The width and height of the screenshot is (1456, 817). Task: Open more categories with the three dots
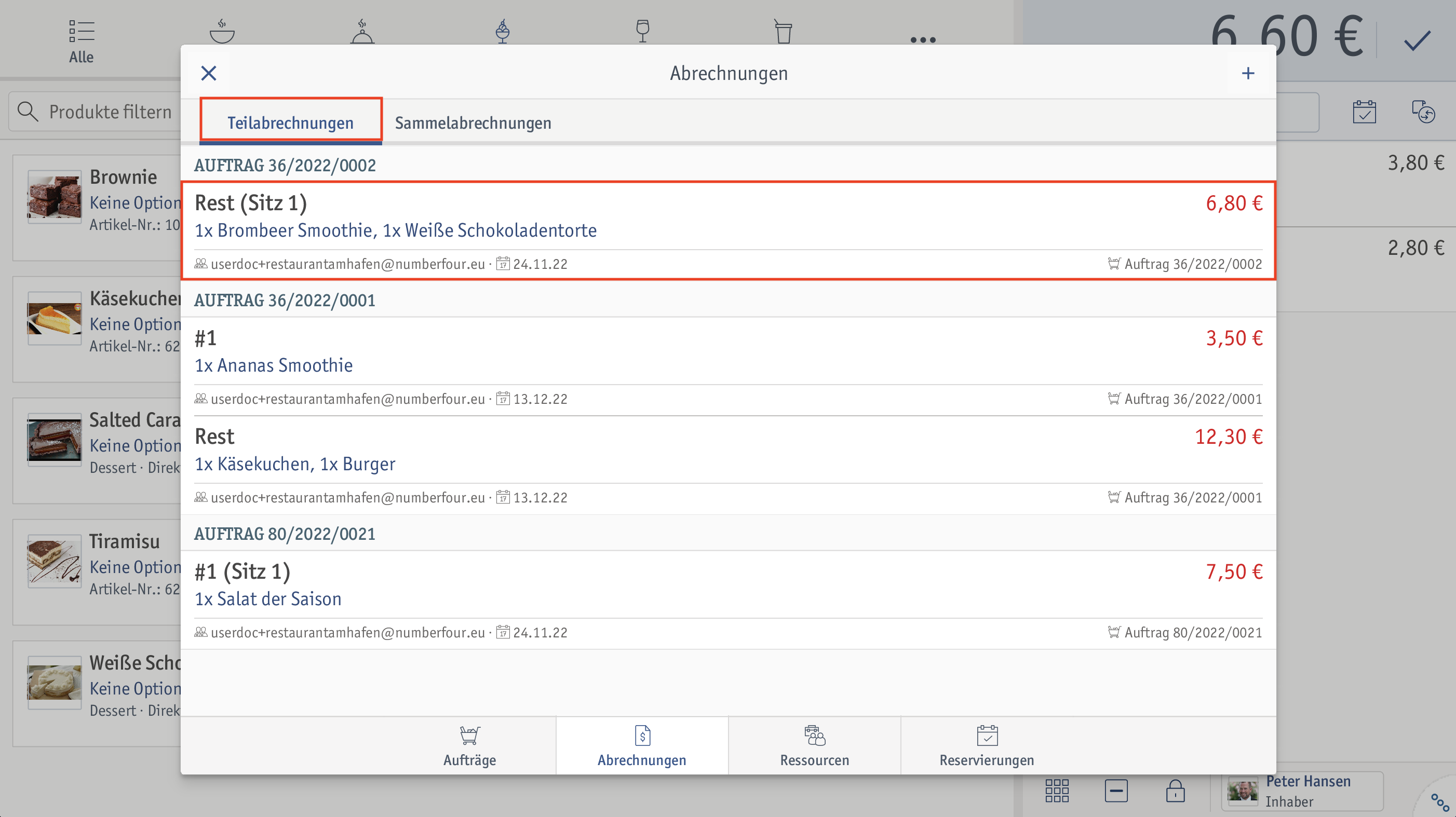(x=923, y=39)
